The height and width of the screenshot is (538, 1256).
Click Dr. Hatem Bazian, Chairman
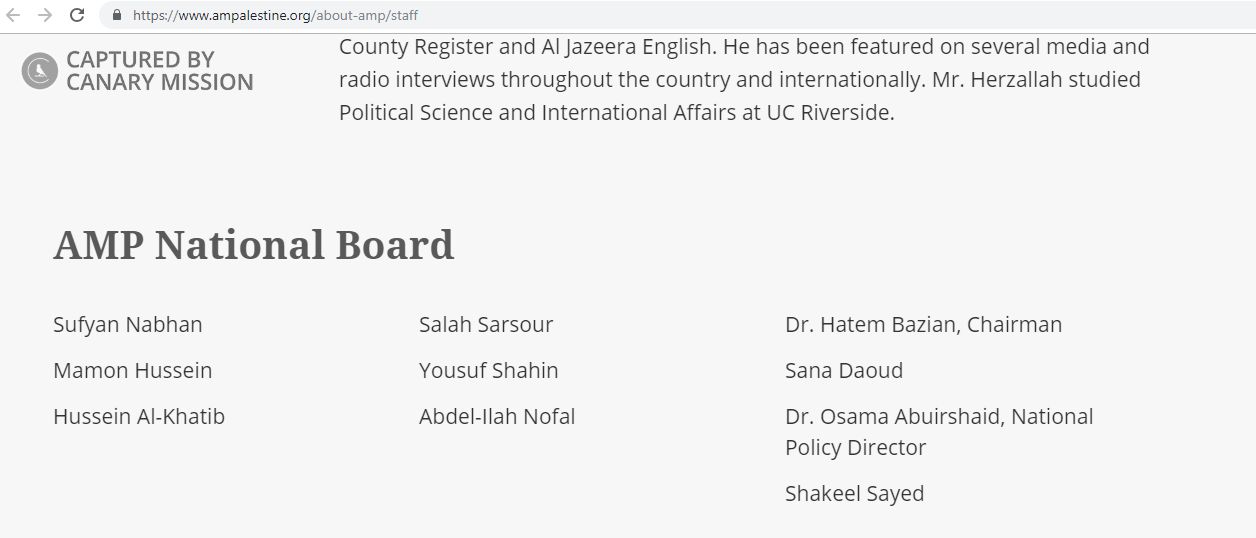point(923,324)
